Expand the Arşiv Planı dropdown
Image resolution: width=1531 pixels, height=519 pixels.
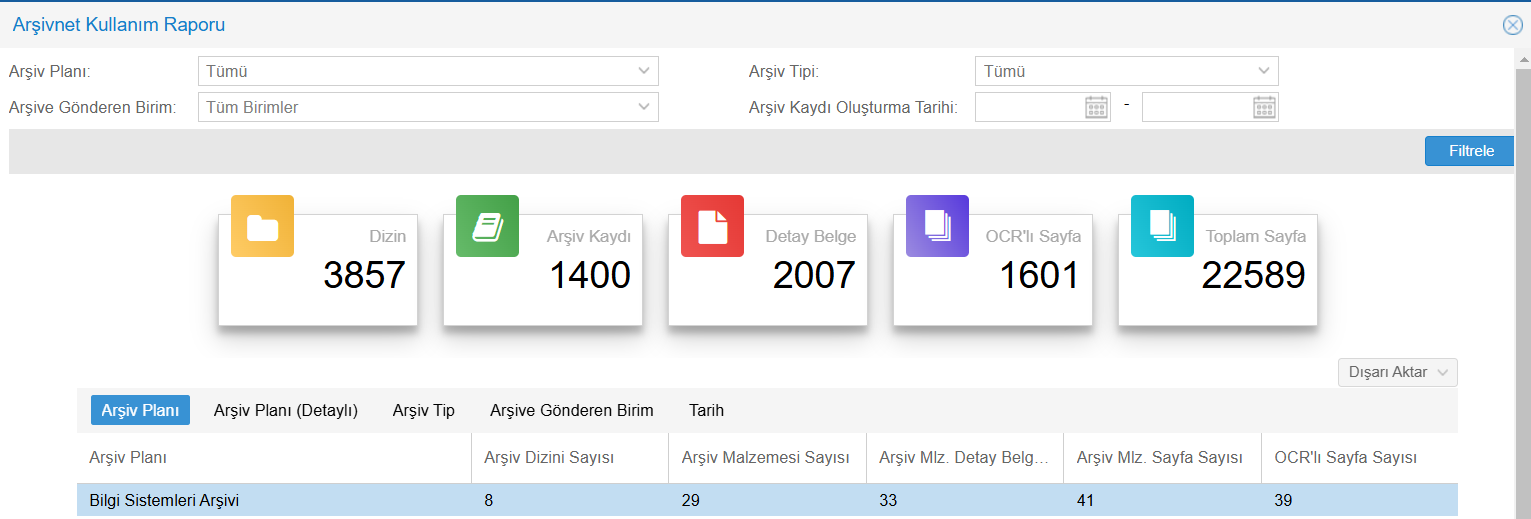[x=643, y=71]
